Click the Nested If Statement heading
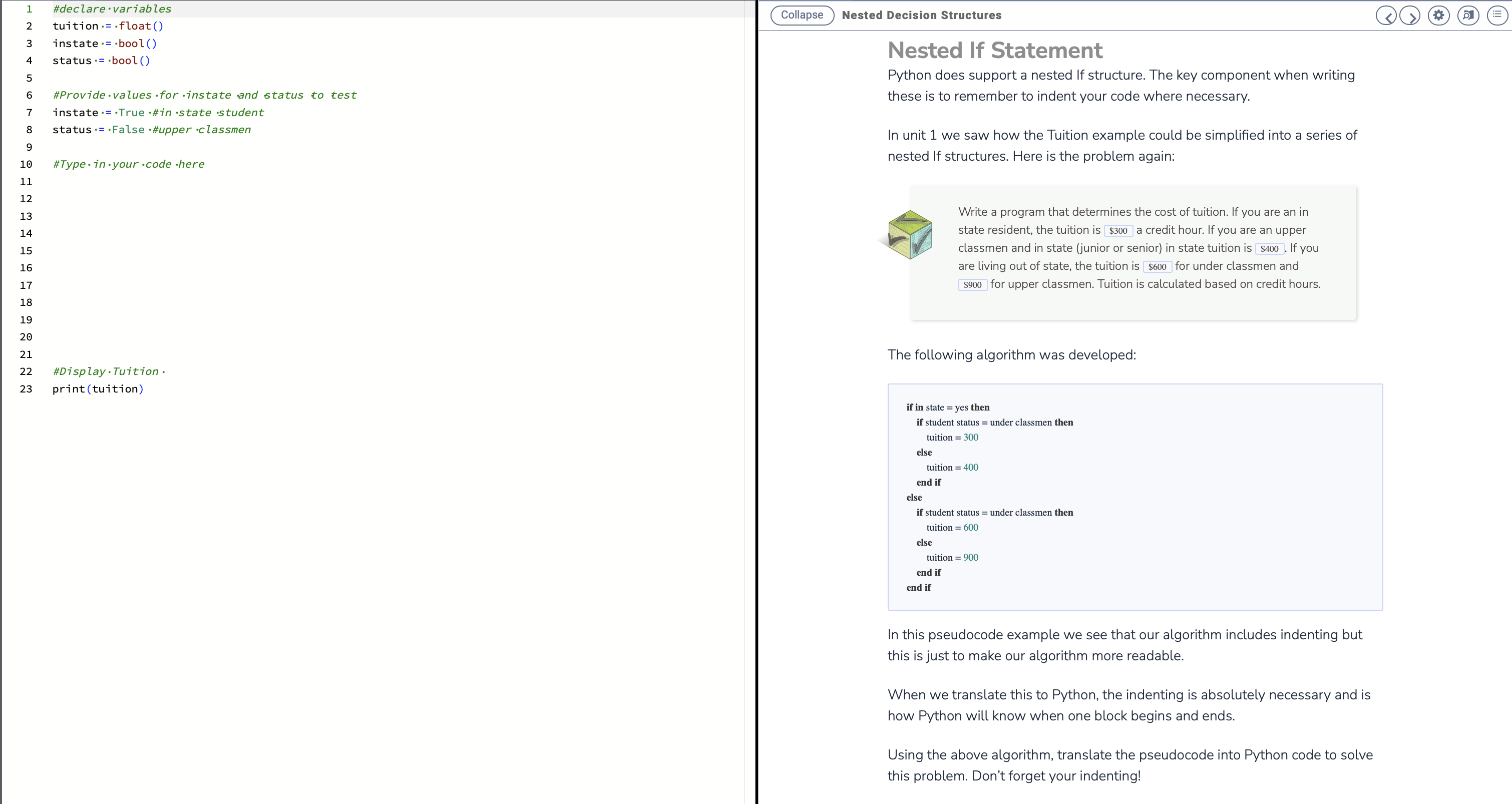Image resolution: width=1512 pixels, height=804 pixels. [x=994, y=51]
